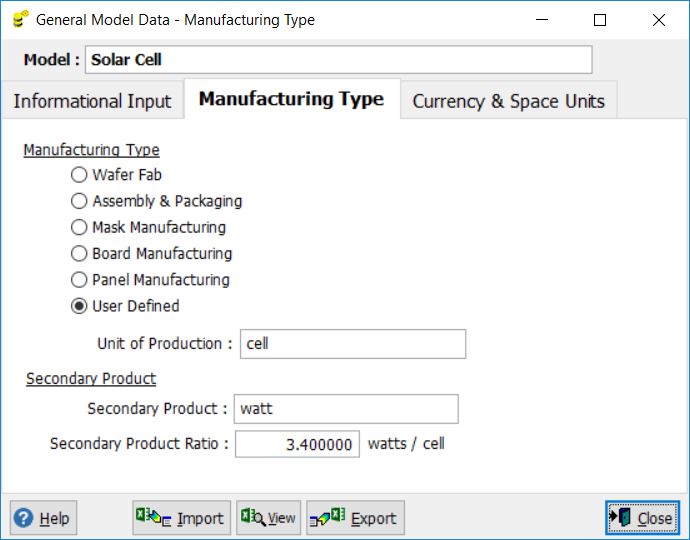Select Mask Manufacturing option
The height and width of the screenshot is (540, 690).
79,228
